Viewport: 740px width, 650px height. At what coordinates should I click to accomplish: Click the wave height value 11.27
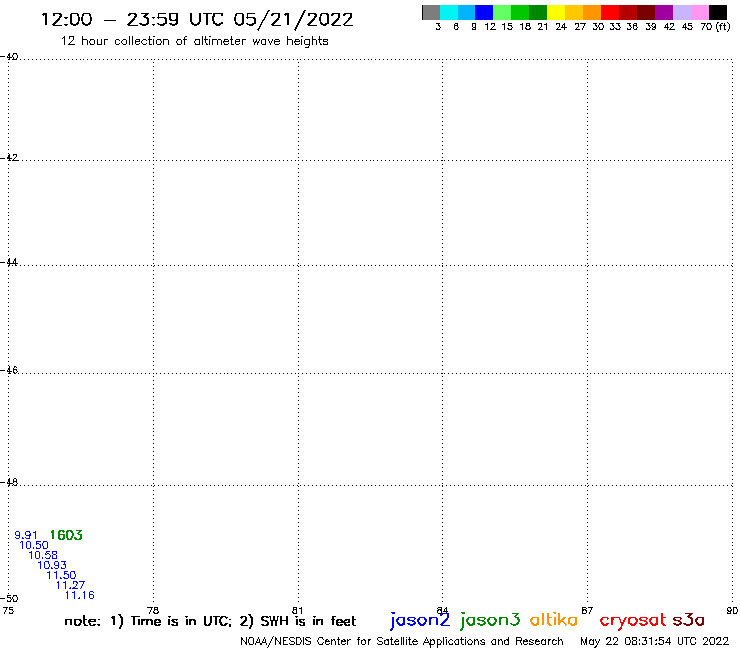[x=70, y=585]
